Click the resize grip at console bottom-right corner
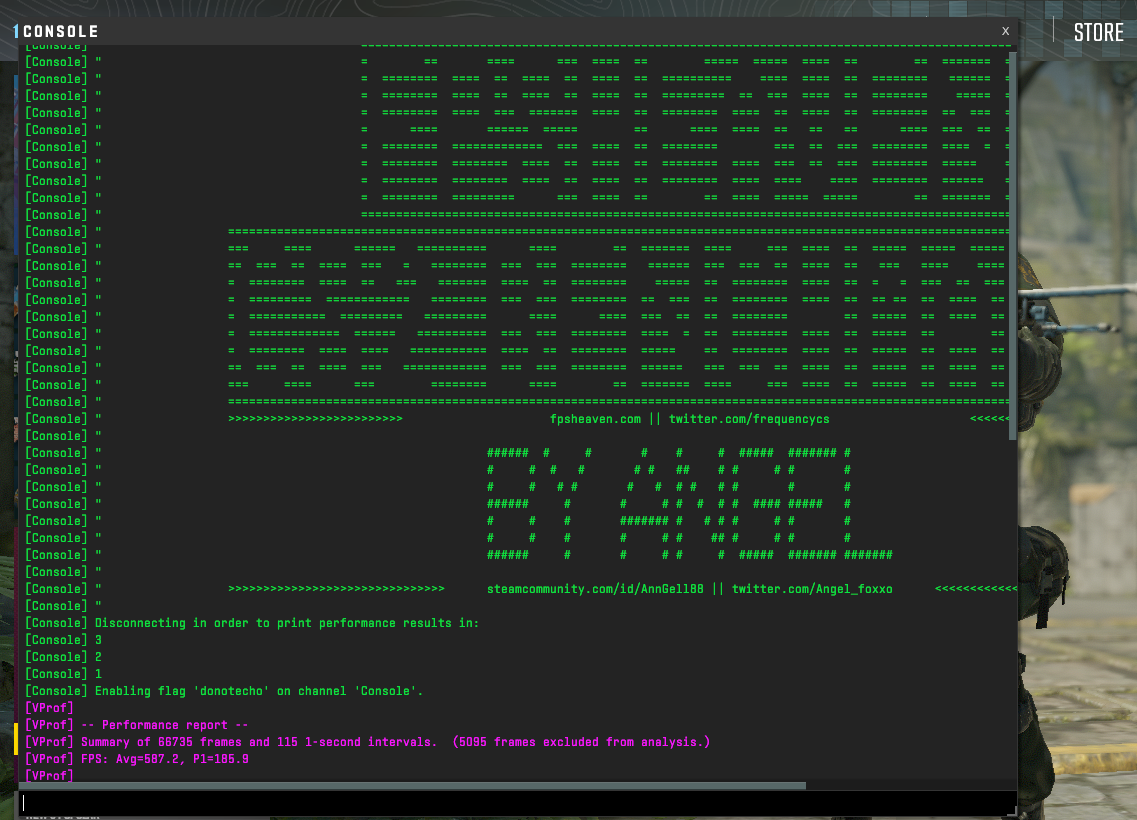 click(1012, 812)
